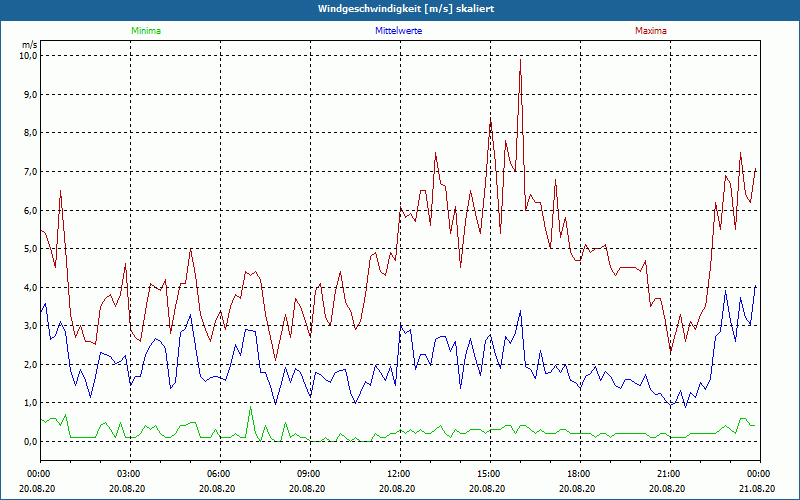Select the 7,0 y-axis value label
The image size is (800, 500).
pyautogui.click(x=29, y=172)
